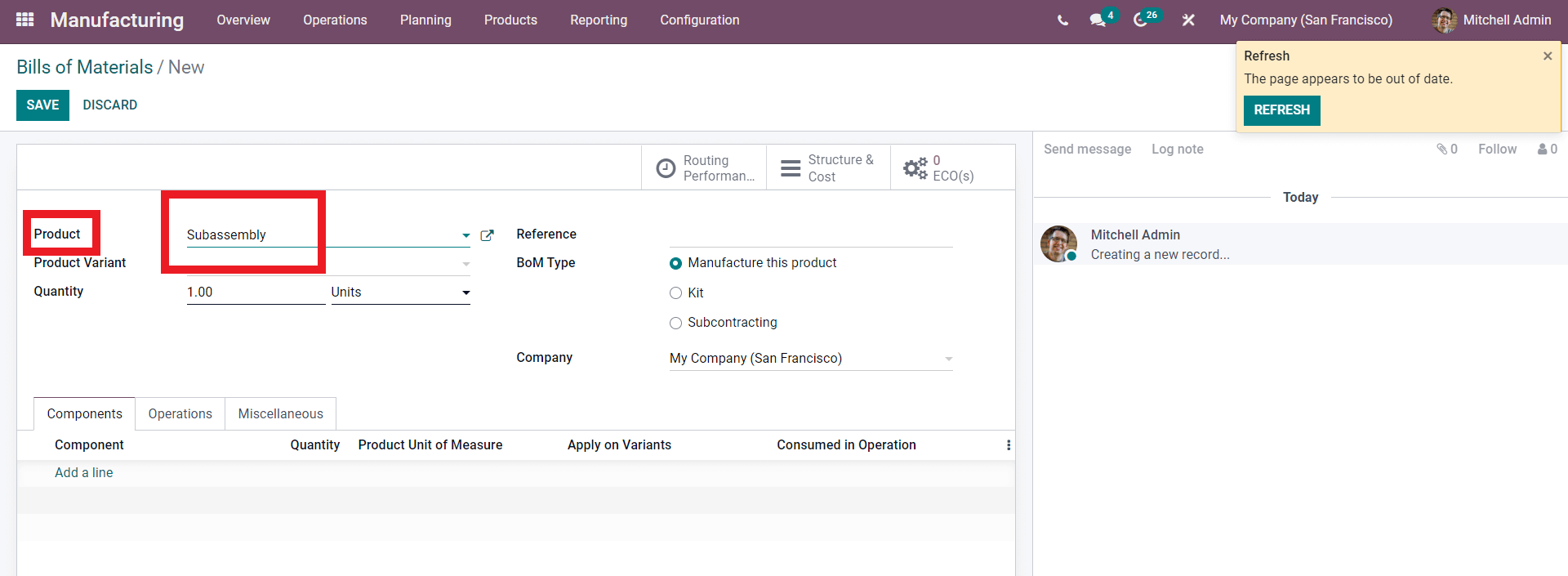Screen dimensions: 1568x576
Task: Click the Mitchell Admin name in chatter
Action: tap(1135, 234)
